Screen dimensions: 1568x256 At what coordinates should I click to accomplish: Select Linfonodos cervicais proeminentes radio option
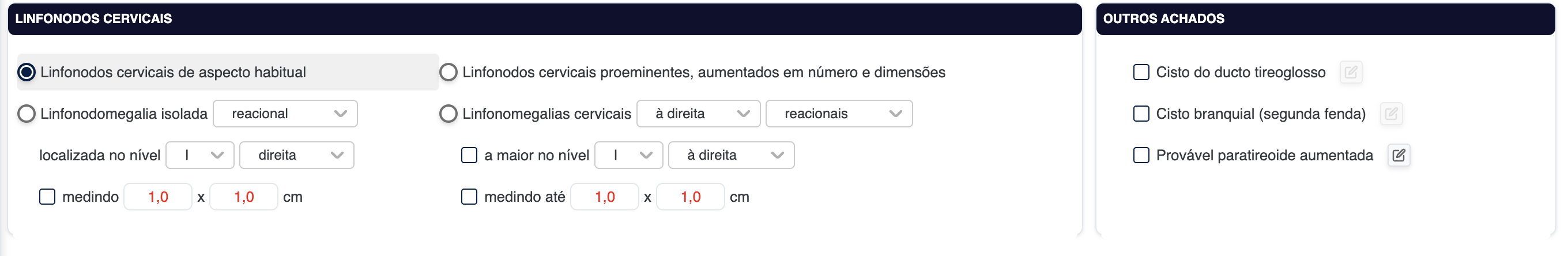tap(448, 73)
